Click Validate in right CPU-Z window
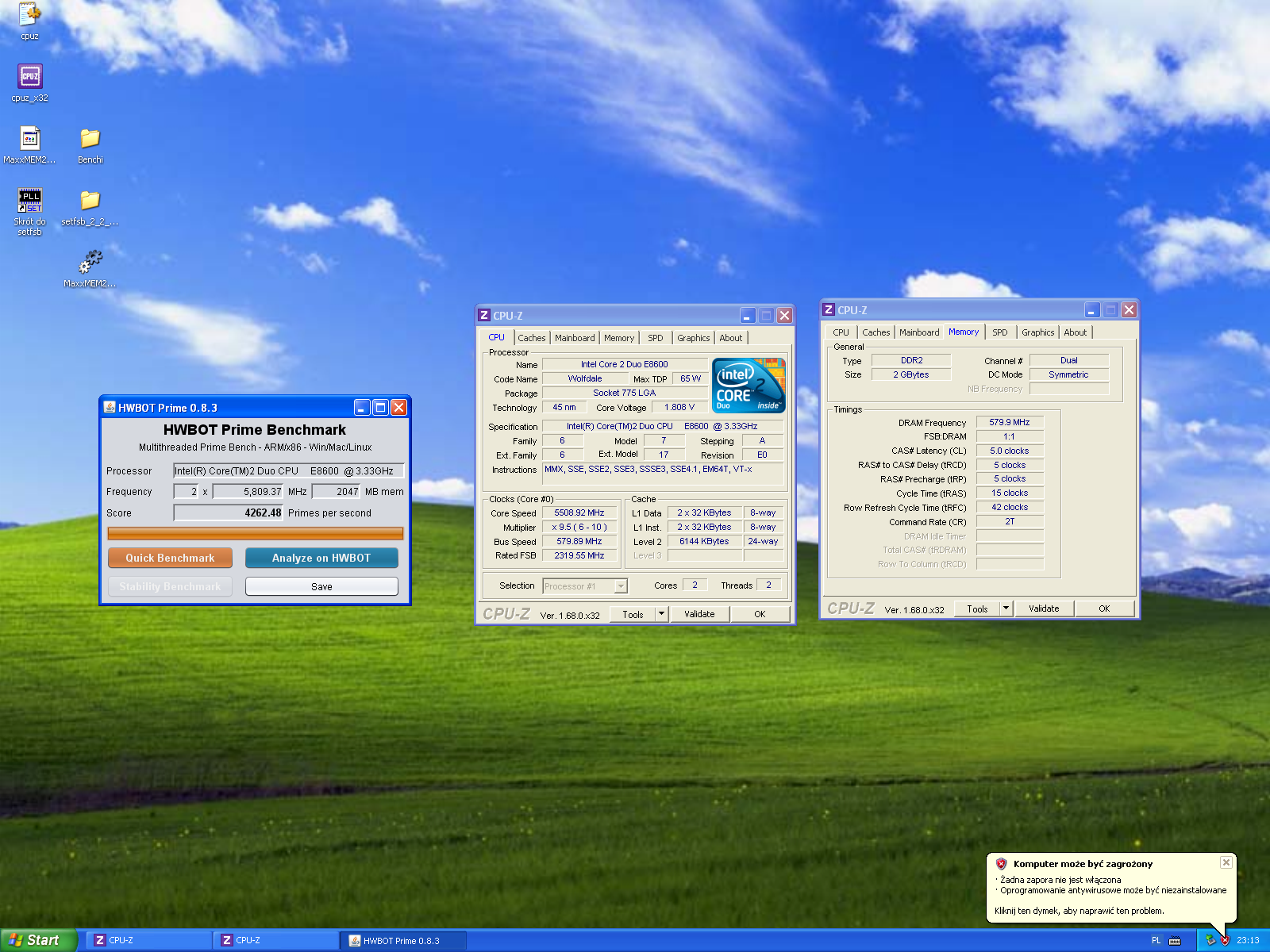The height and width of the screenshot is (952, 1270). (1044, 608)
